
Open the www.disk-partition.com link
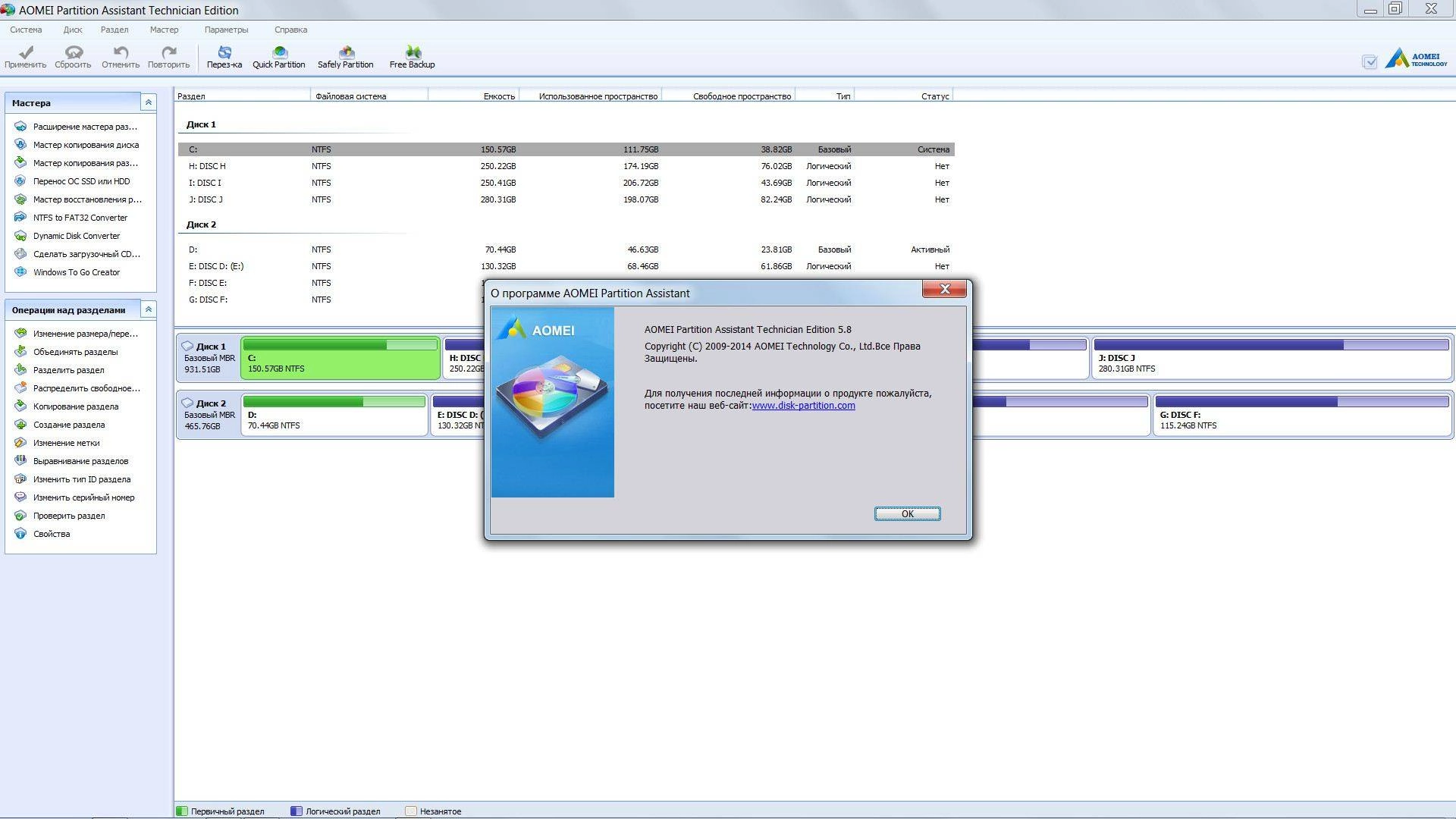coord(804,405)
